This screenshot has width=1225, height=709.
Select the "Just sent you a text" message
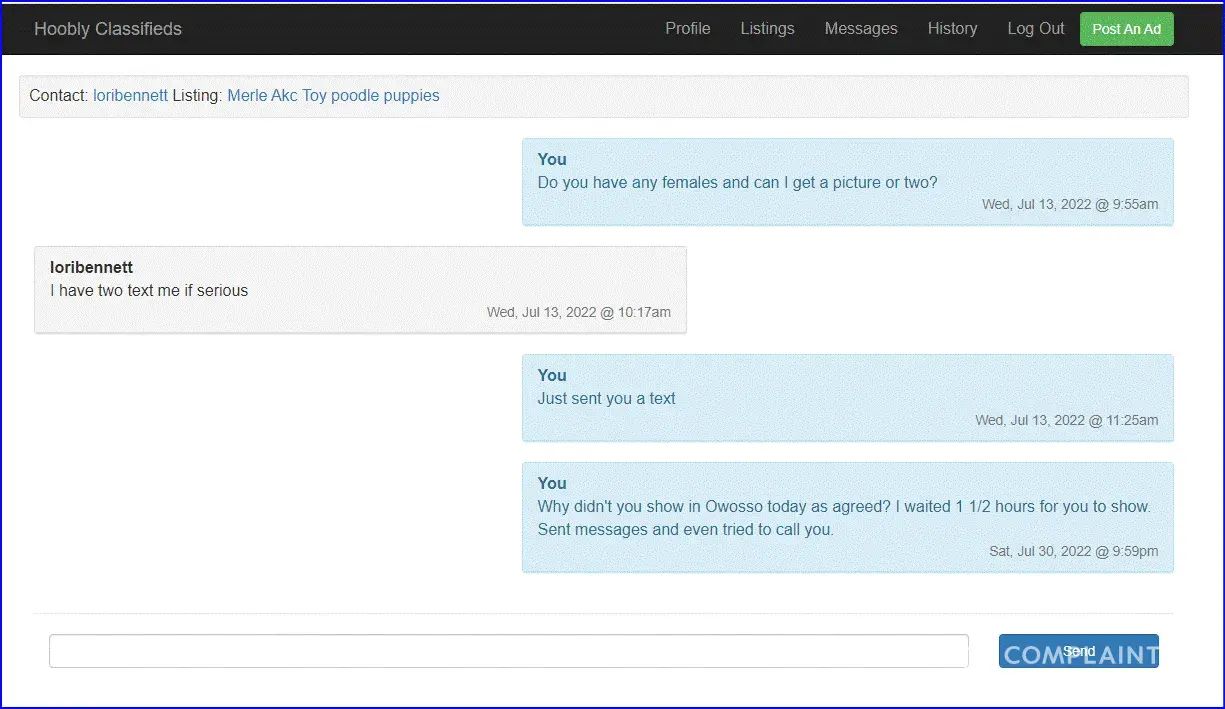click(x=606, y=399)
